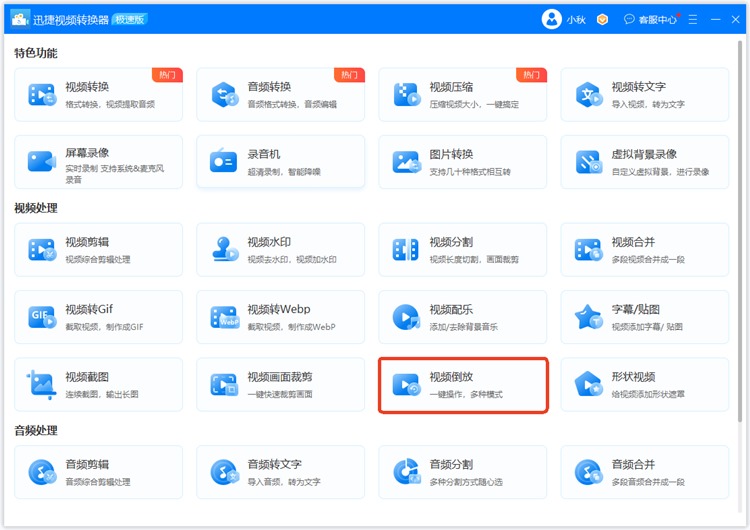Open the 视频分割 split icon

click(x=406, y=250)
